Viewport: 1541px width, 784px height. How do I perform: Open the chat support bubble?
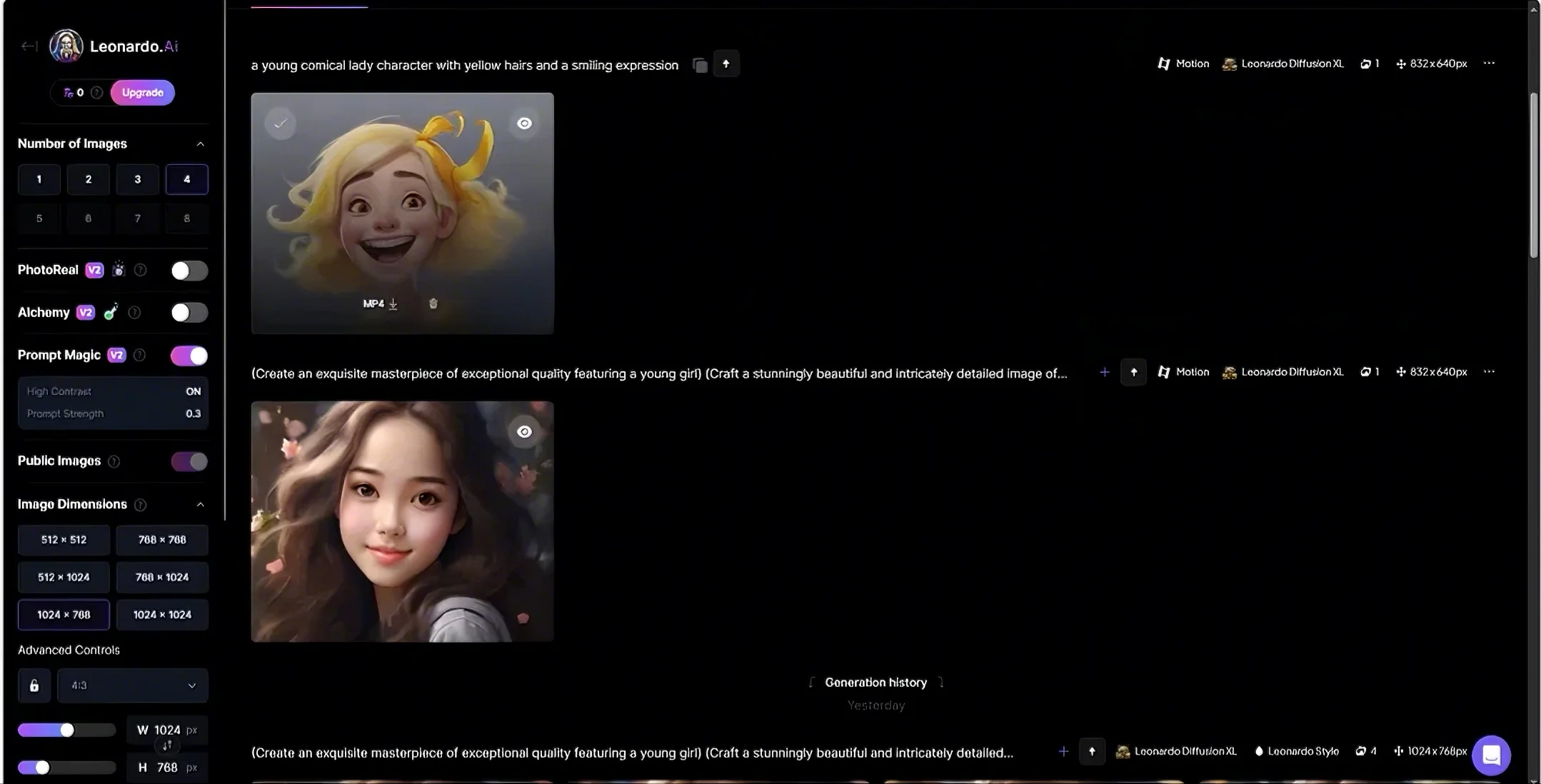pos(1490,755)
